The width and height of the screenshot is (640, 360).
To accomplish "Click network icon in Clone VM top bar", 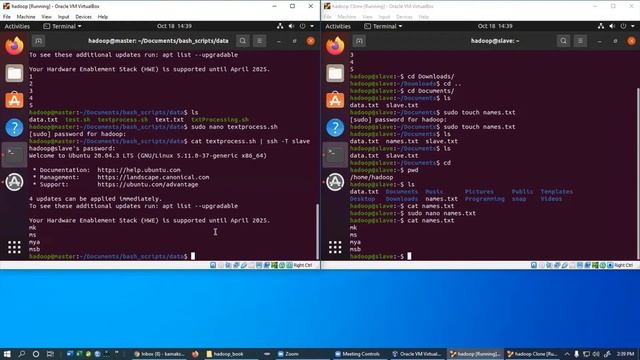I will pos(601,26).
